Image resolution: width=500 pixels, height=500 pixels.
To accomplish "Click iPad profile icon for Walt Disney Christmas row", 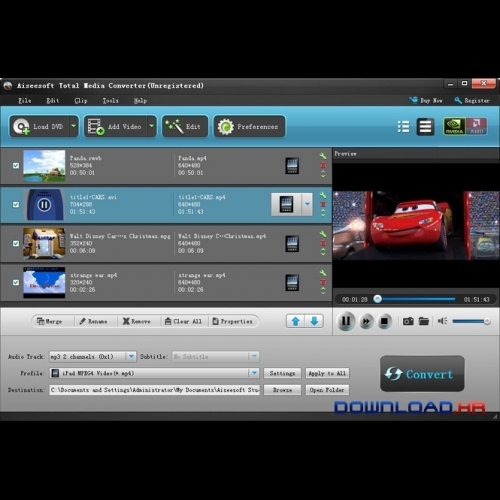I will (x=292, y=244).
